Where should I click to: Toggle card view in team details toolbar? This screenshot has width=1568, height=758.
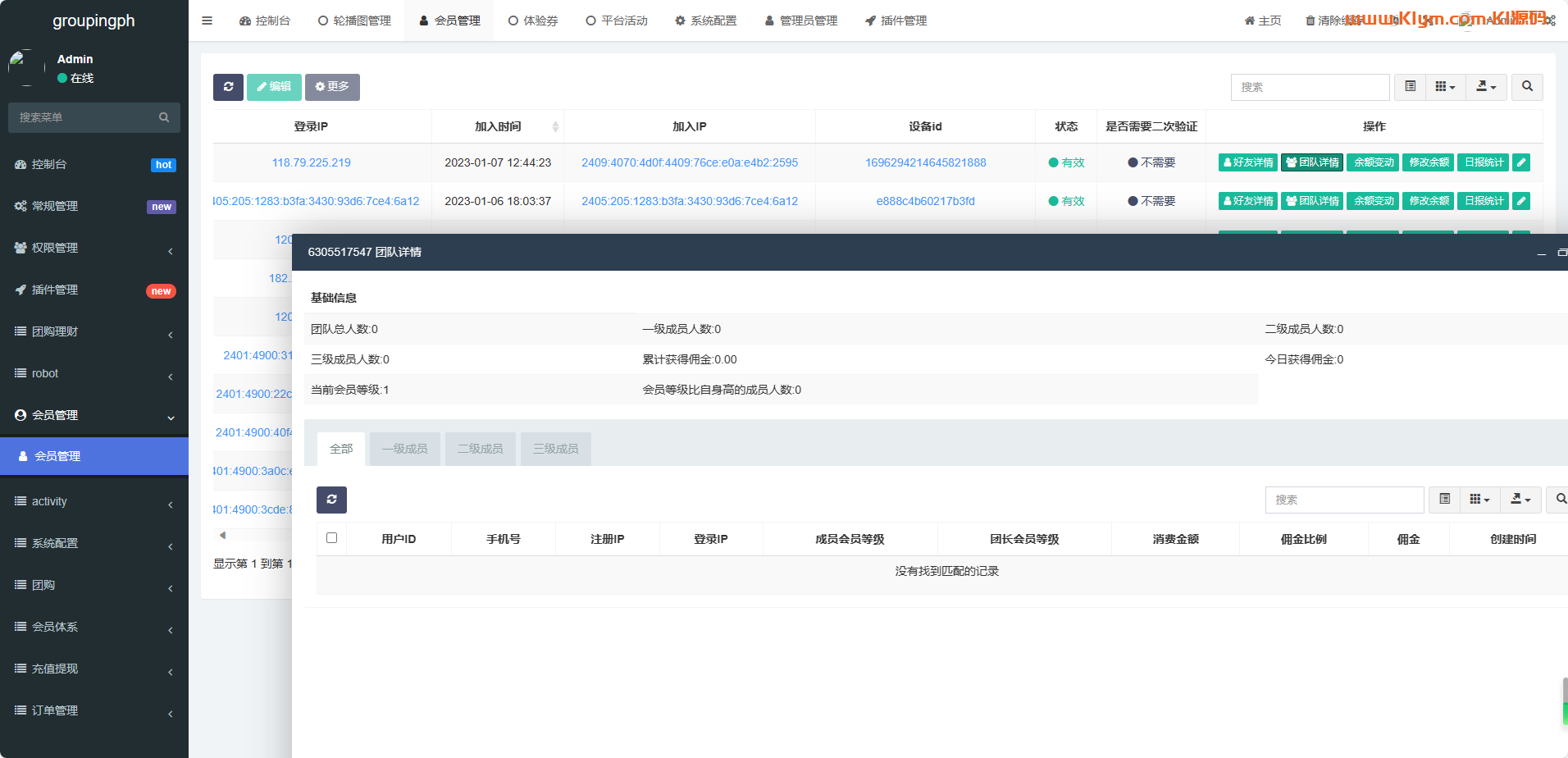(1445, 500)
